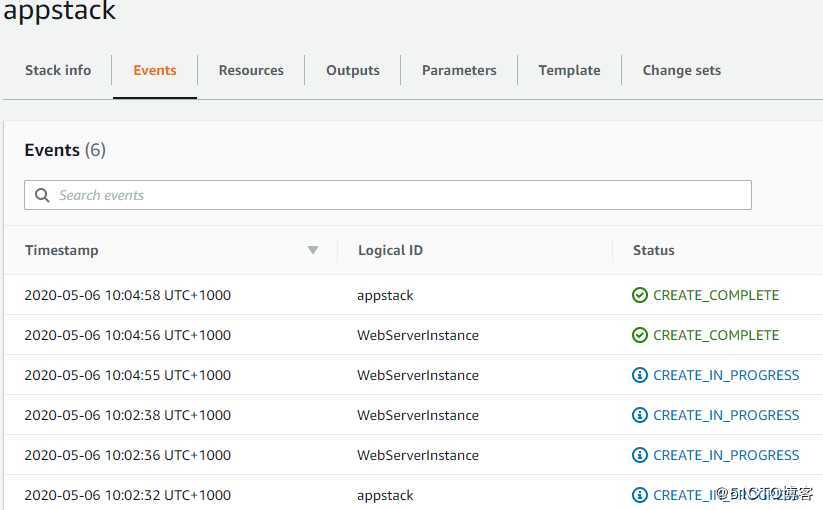Click WebServerInstance logical ID at 10:04:56

point(418,335)
